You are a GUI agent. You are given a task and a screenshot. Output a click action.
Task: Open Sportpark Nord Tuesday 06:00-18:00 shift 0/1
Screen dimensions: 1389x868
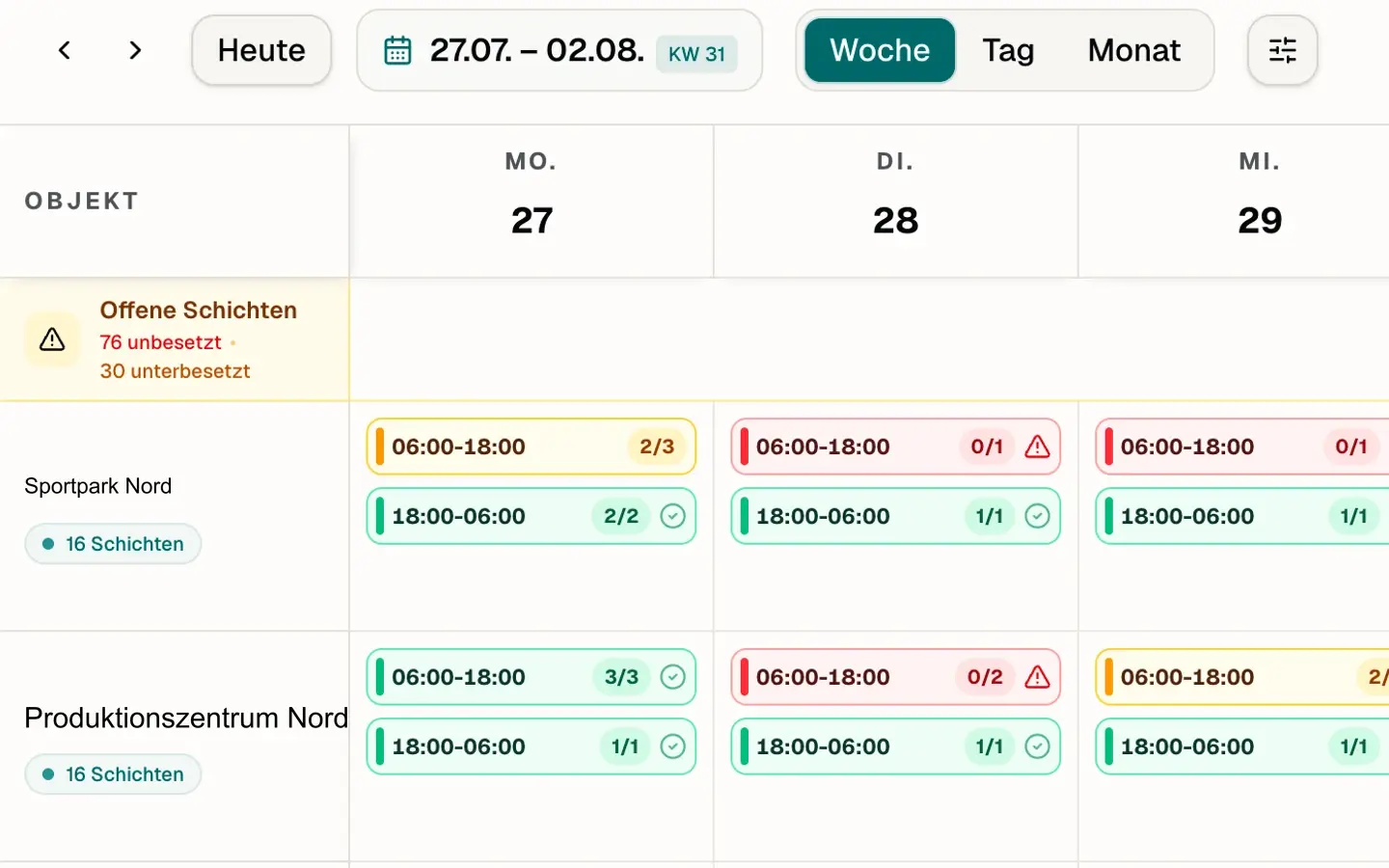(x=896, y=447)
